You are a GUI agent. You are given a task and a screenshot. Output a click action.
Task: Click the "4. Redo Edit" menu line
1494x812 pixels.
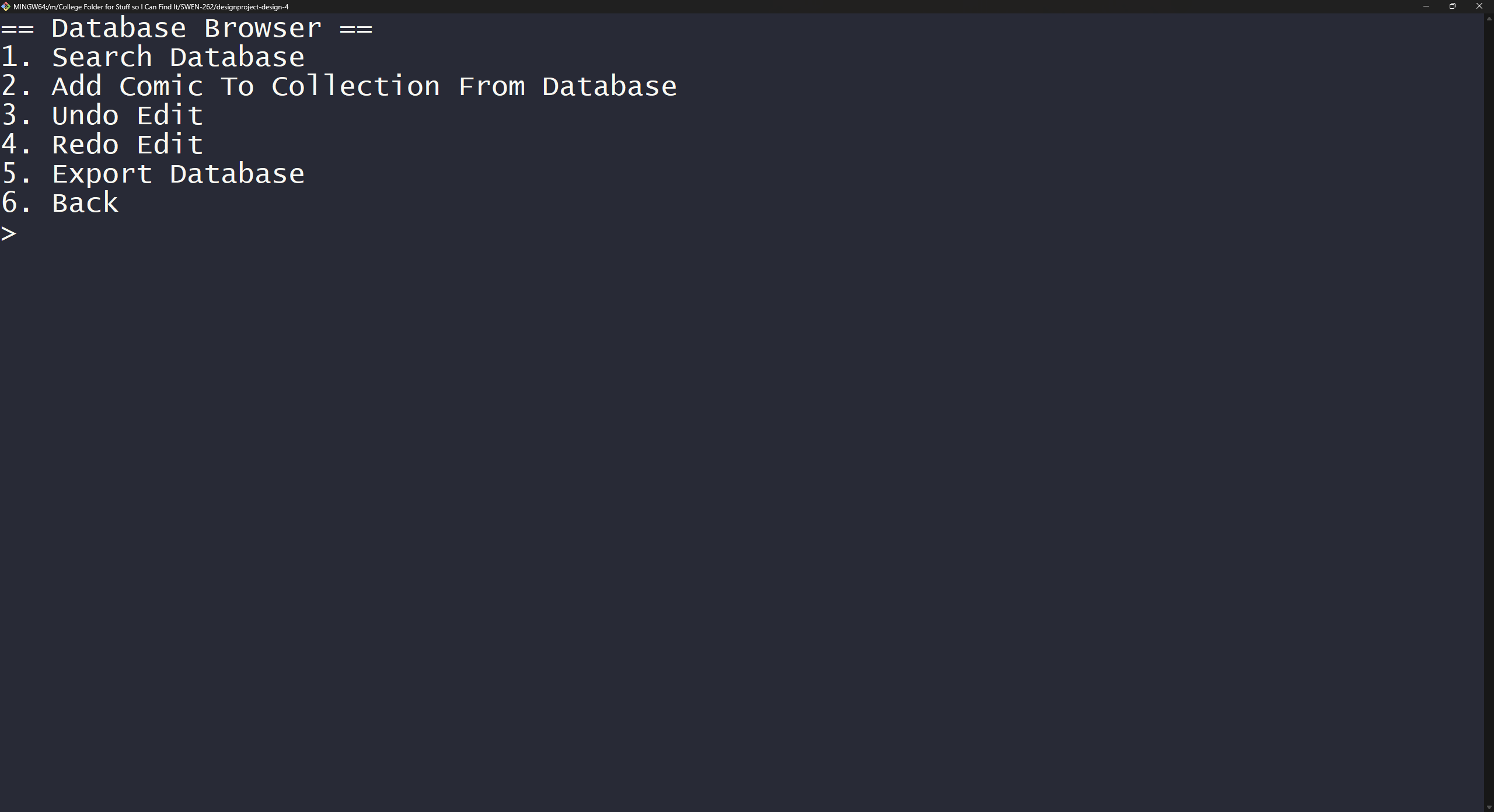tap(102, 144)
